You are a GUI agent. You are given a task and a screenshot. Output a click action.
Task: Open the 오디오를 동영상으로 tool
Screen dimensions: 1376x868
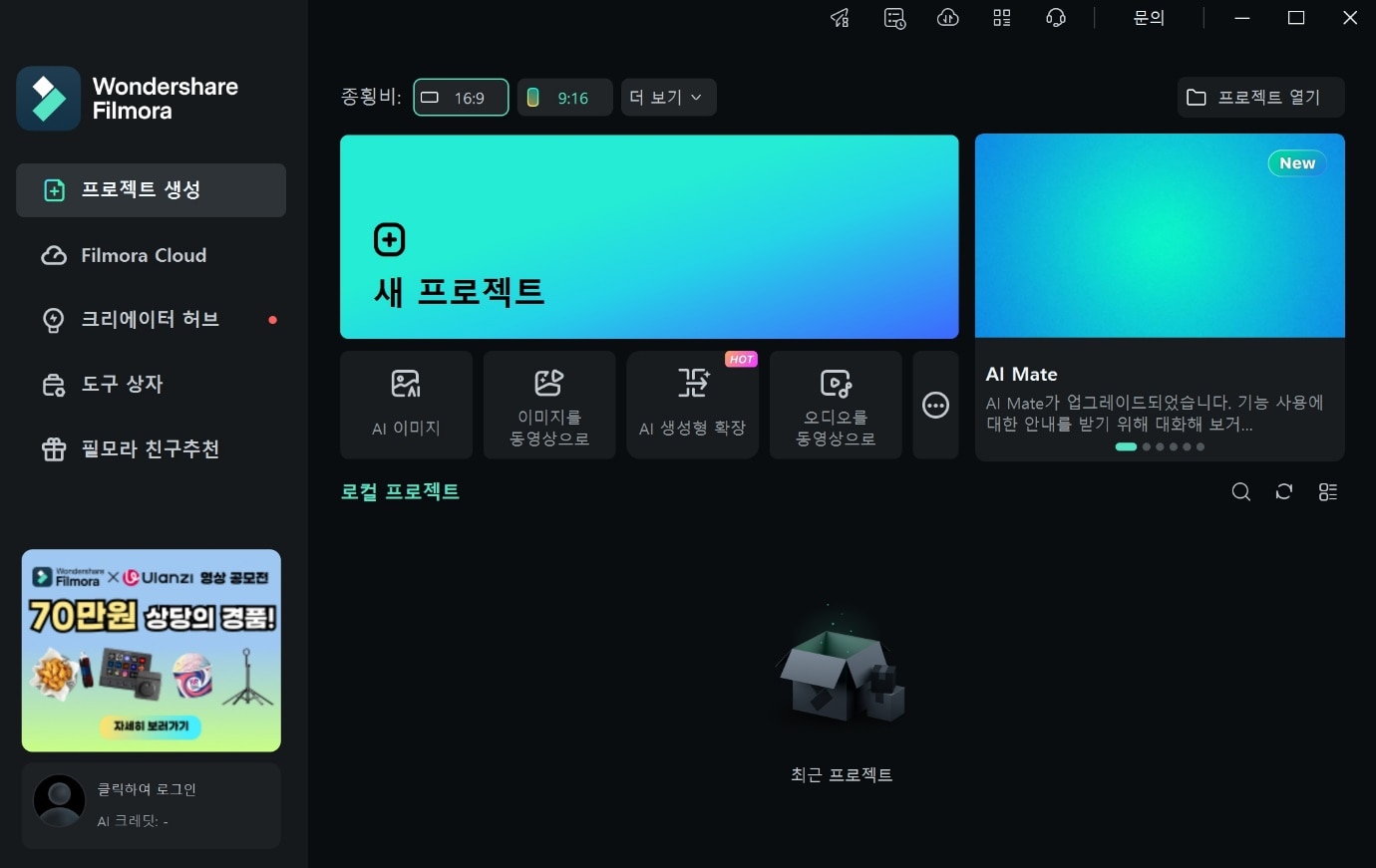(x=836, y=405)
